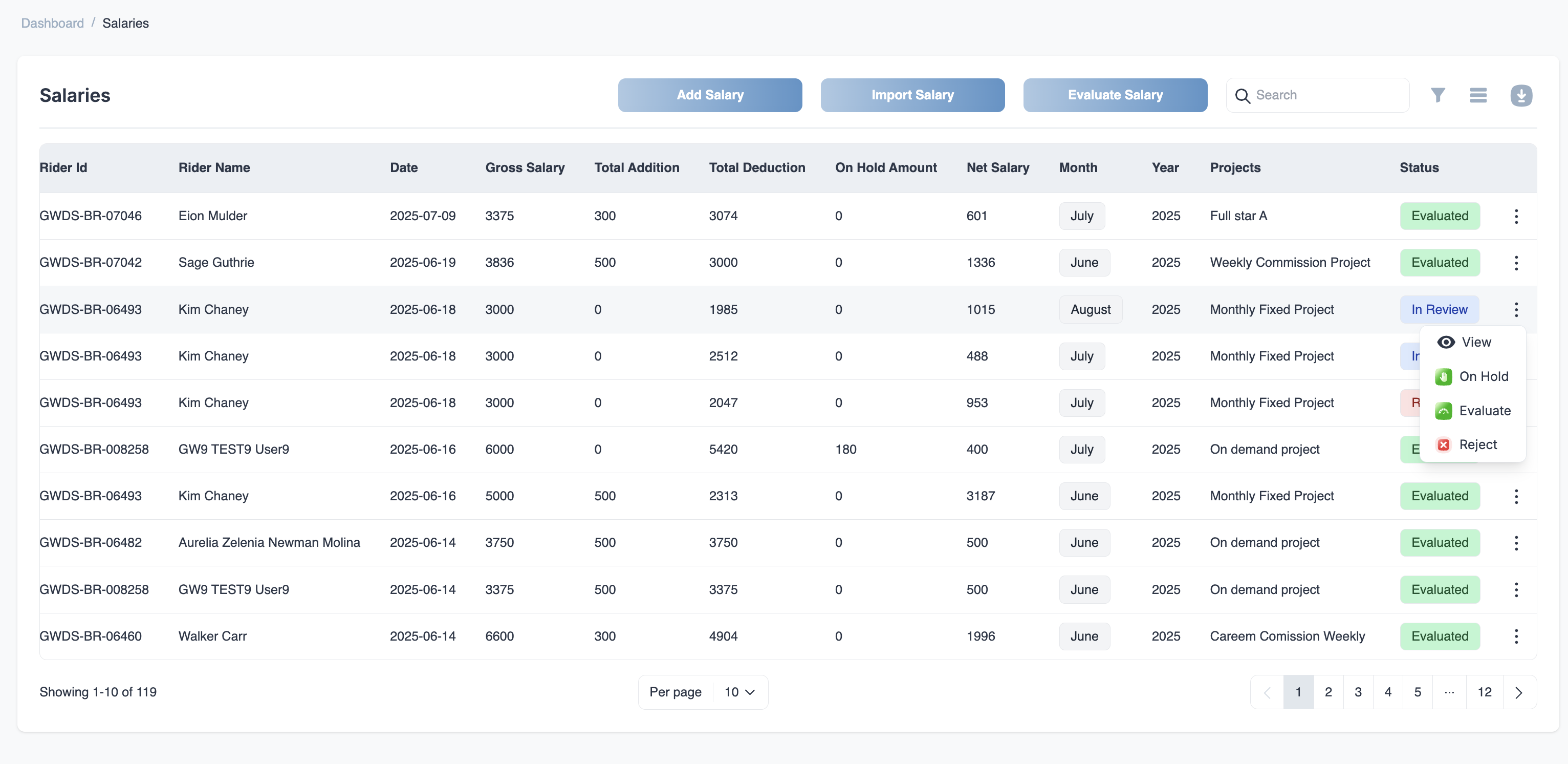Click the August month tag
Image resolution: width=1568 pixels, height=764 pixels.
(1090, 309)
